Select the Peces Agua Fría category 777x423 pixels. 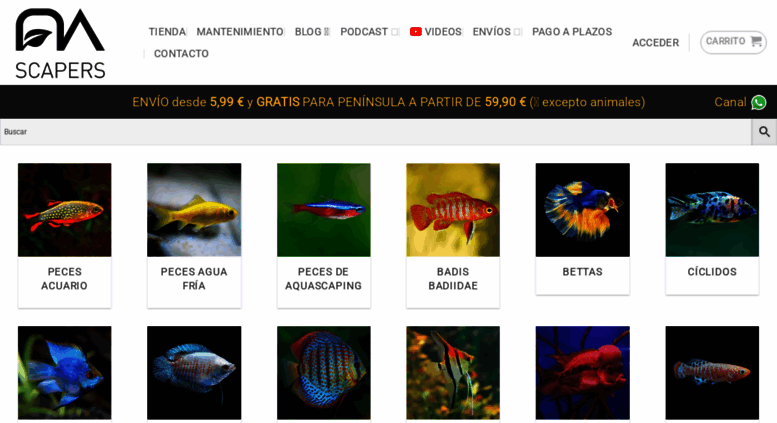point(194,235)
